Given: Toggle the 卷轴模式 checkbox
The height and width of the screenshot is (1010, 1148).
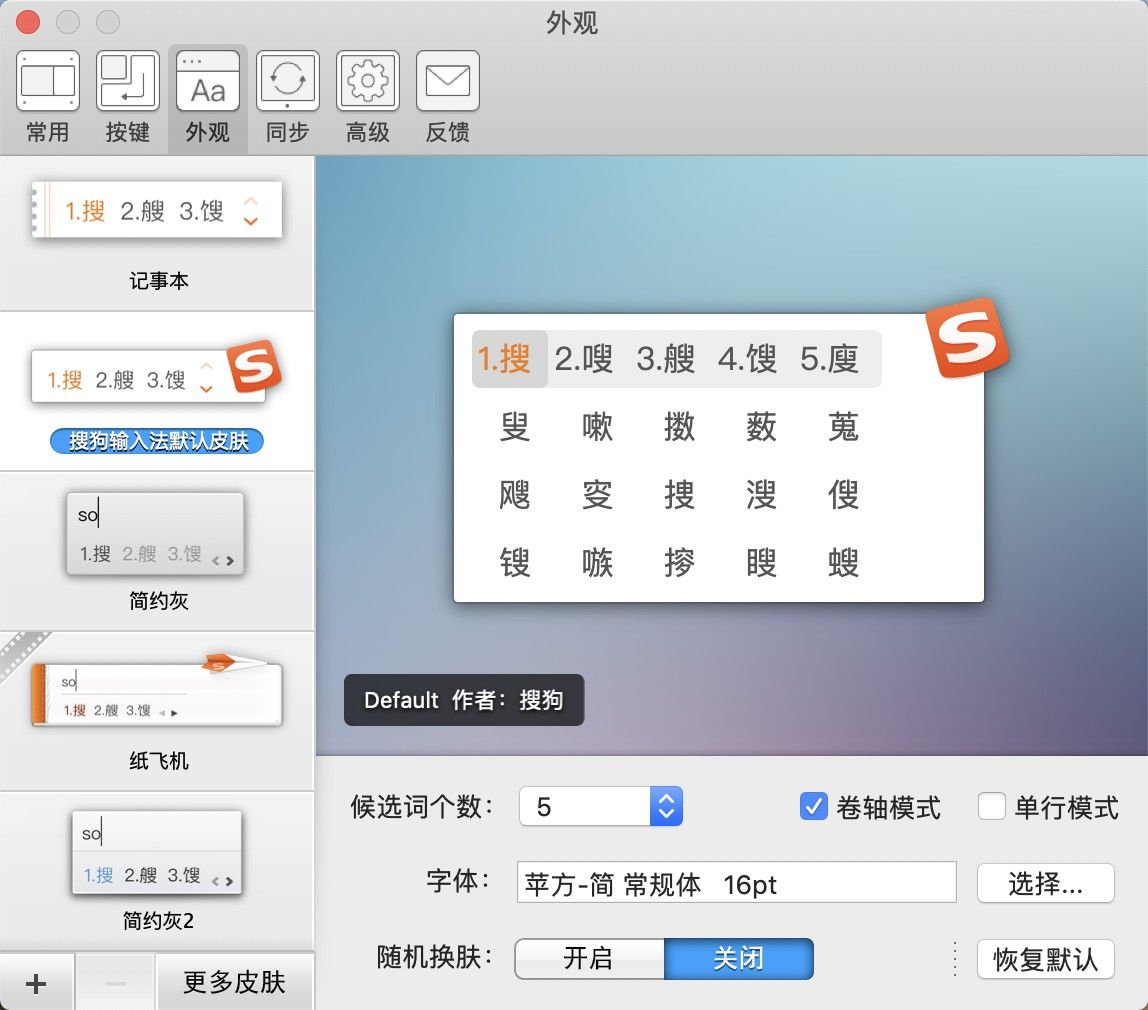Looking at the screenshot, I should tap(813, 807).
